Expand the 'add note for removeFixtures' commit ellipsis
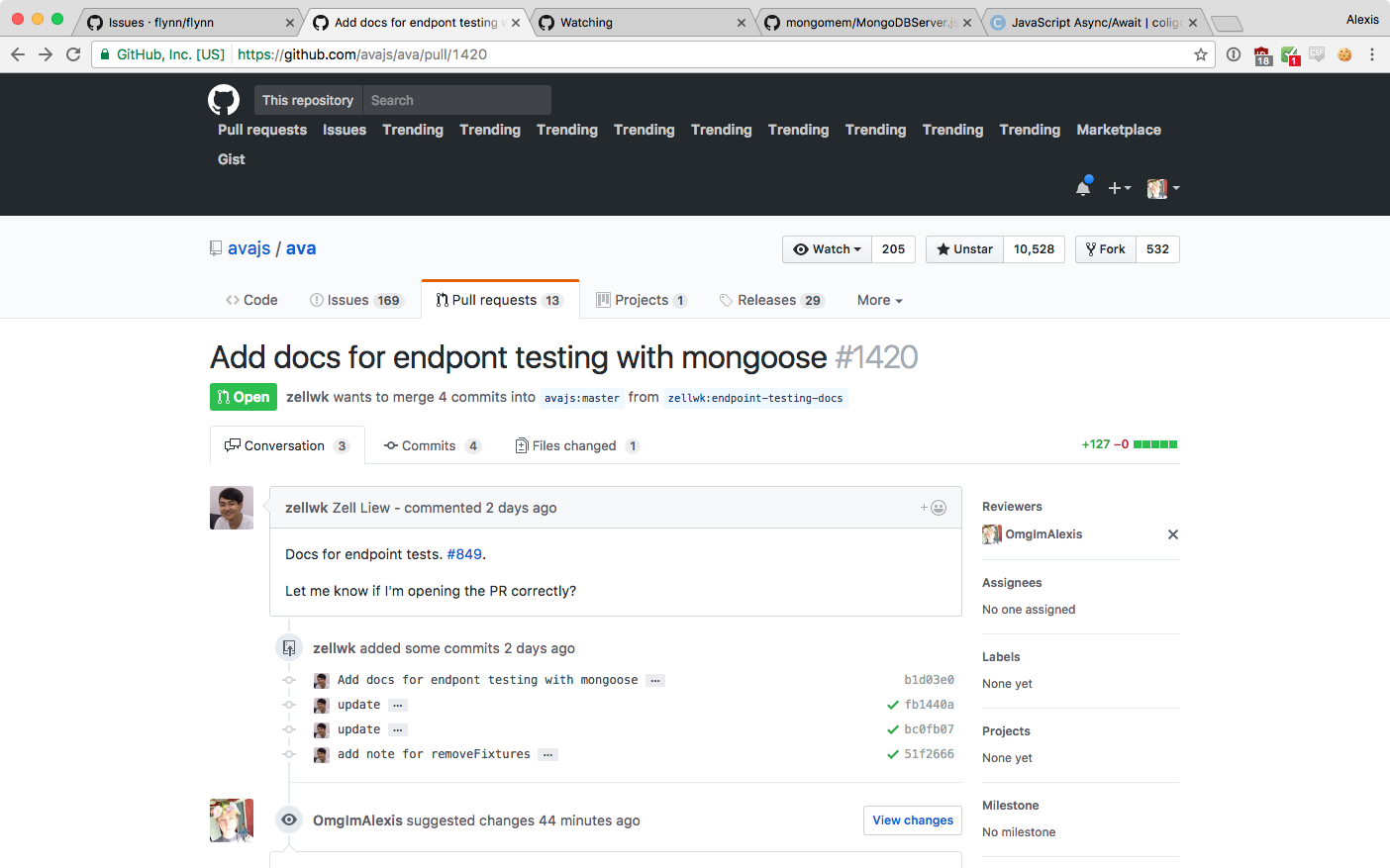Image resolution: width=1390 pixels, height=868 pixels. (x=547, y=754)
